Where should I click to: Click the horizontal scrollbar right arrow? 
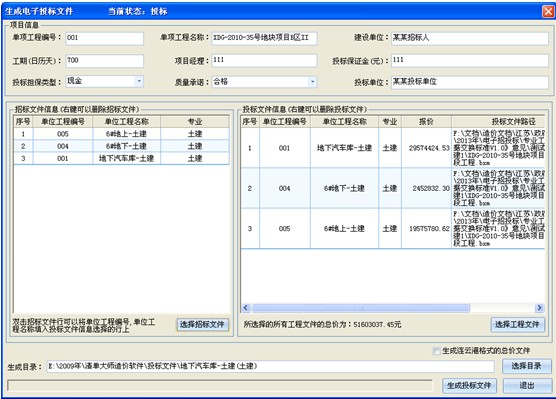[x=539, y=307]
